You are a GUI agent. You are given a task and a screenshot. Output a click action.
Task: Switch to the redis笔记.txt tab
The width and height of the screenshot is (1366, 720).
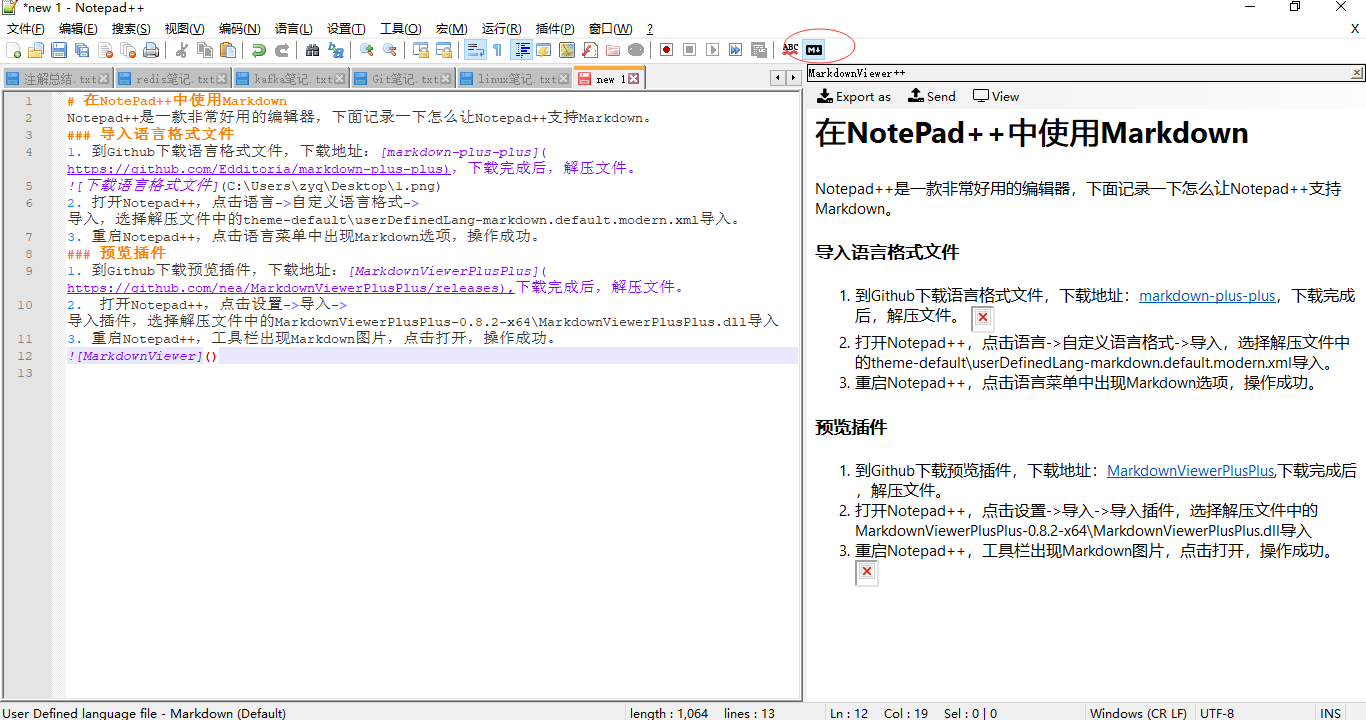(175, 78)
